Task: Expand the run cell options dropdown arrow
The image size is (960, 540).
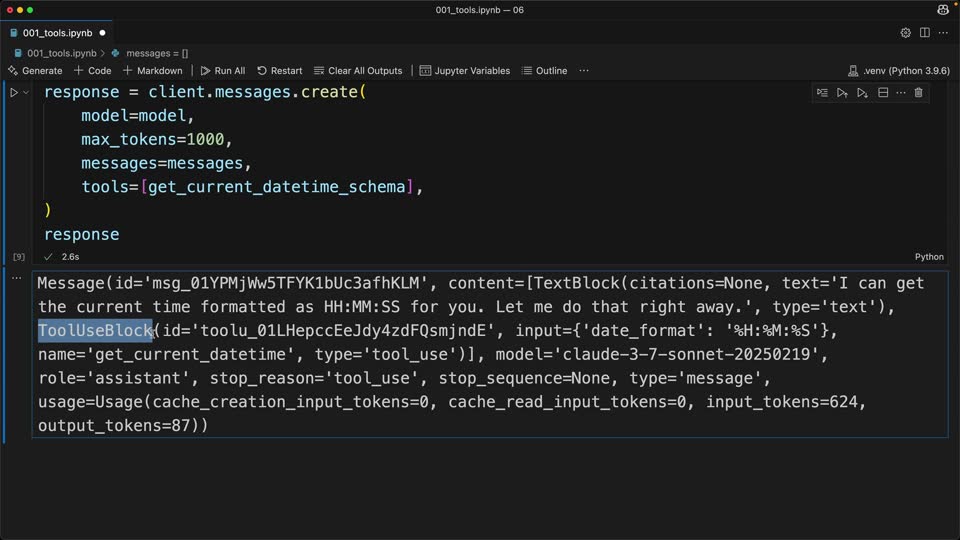Action: 26,92
